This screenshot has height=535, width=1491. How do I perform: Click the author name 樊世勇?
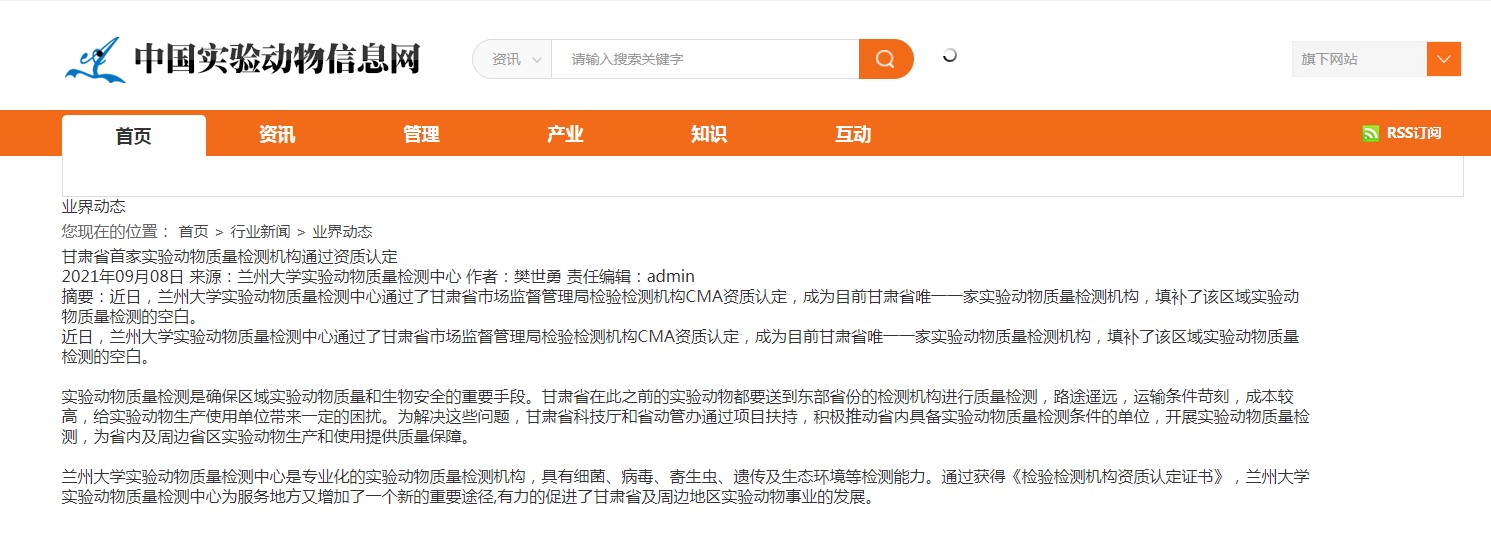538,276
